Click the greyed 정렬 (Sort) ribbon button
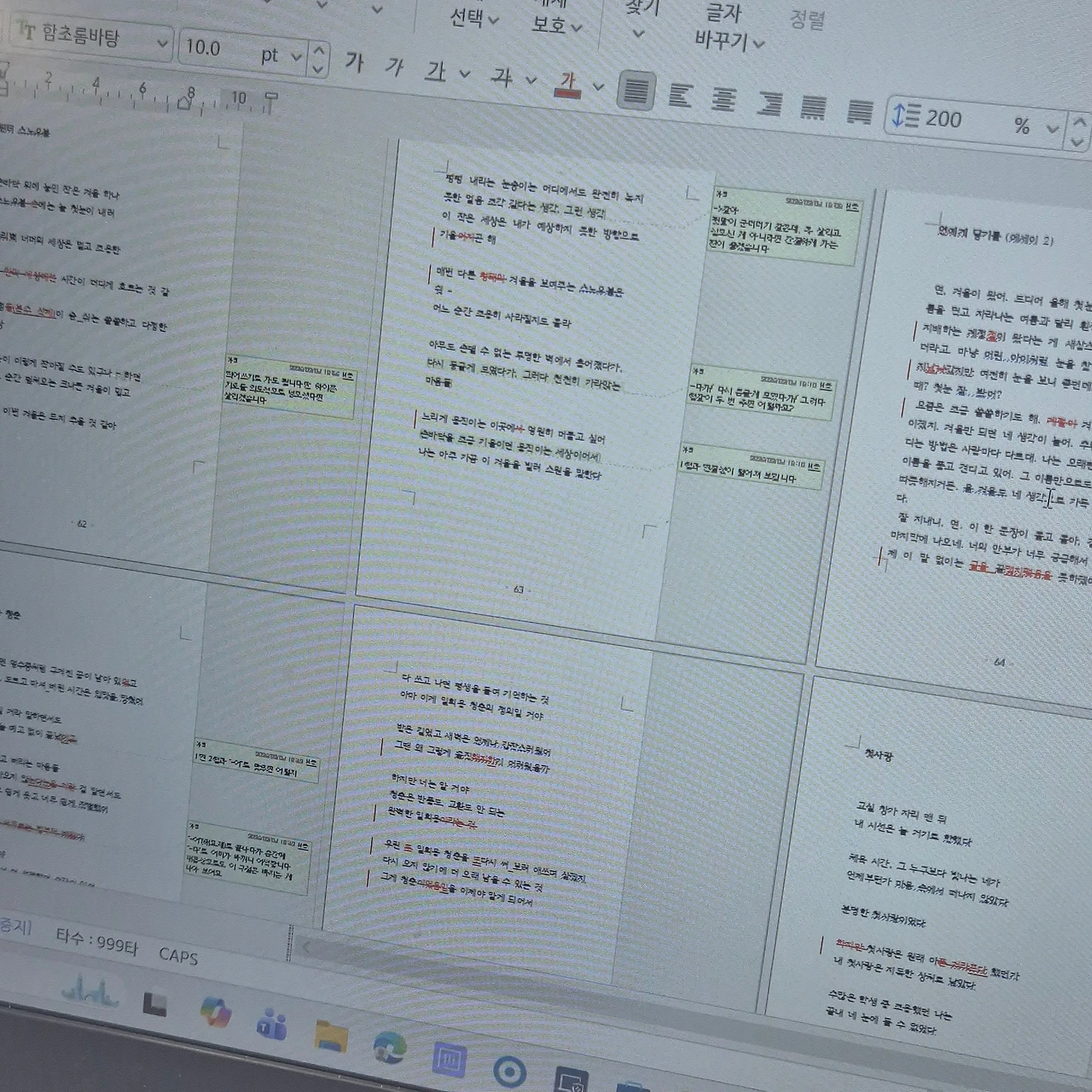1092x1092 pixels. click(807, 19)
